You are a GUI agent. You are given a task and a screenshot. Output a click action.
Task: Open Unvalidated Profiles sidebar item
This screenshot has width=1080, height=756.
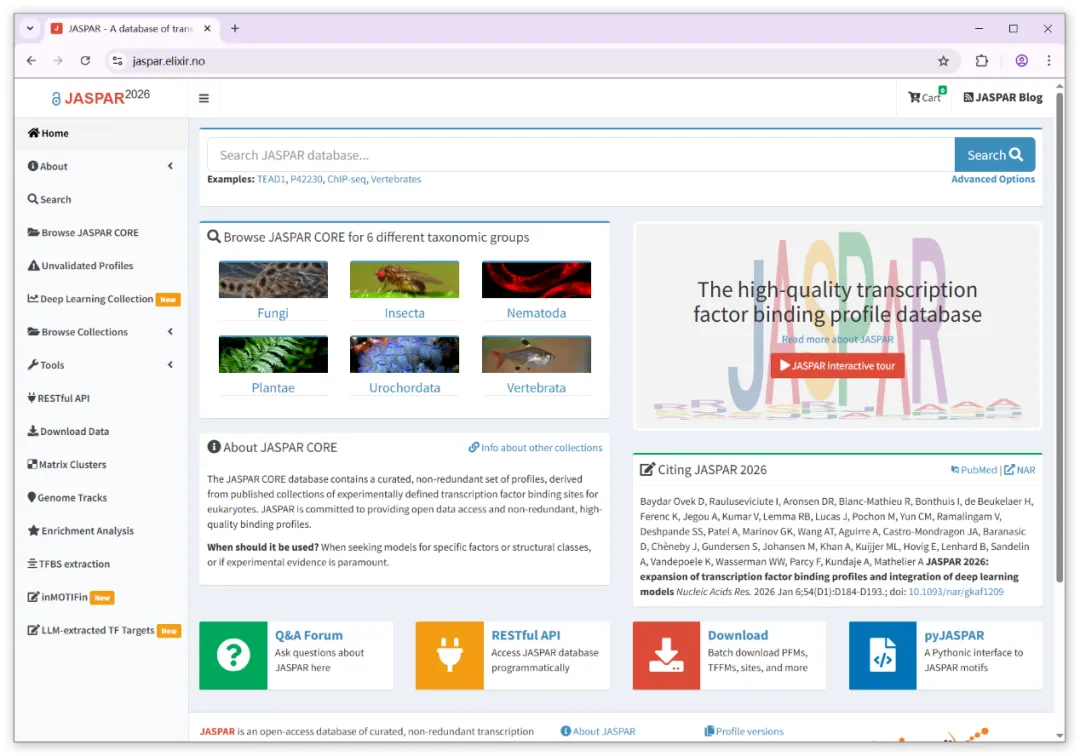point(80,266)
